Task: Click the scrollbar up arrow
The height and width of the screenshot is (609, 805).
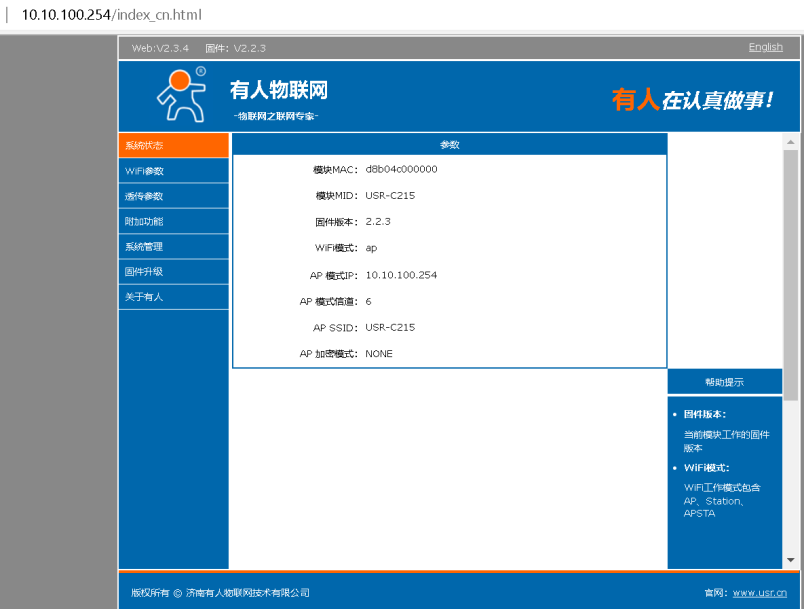Action: pos(791,143)
